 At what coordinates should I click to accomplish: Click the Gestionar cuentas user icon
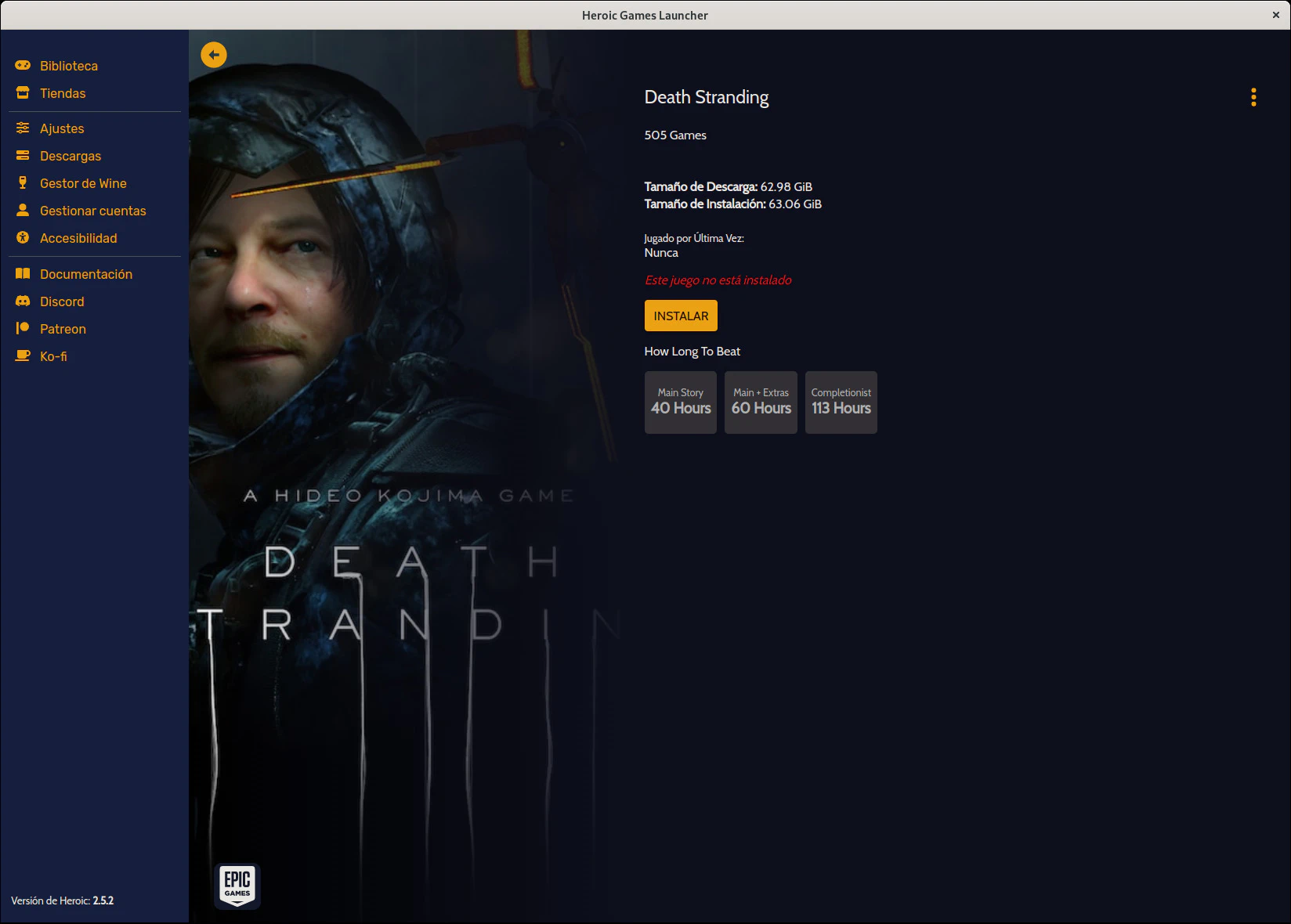(x=23, y=211)
